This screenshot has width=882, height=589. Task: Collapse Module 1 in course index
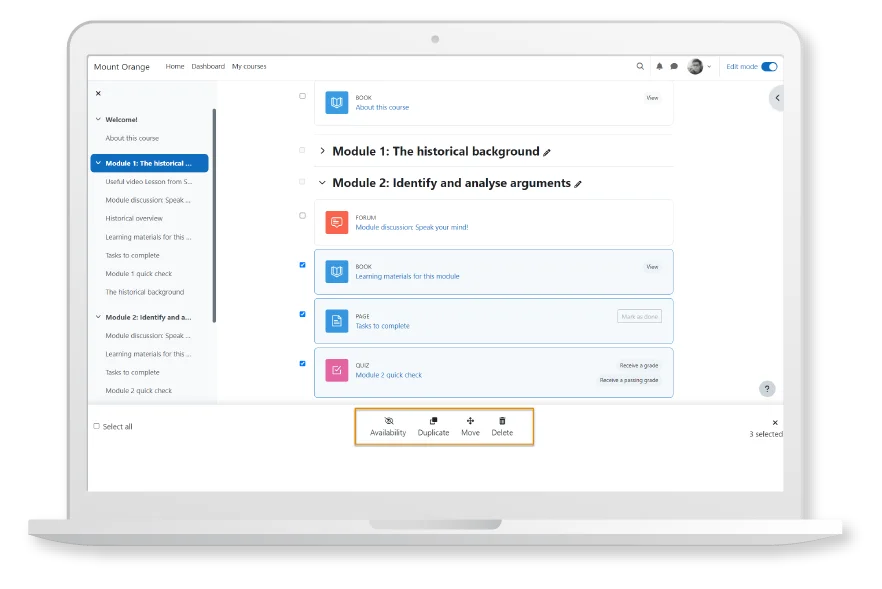98,163
